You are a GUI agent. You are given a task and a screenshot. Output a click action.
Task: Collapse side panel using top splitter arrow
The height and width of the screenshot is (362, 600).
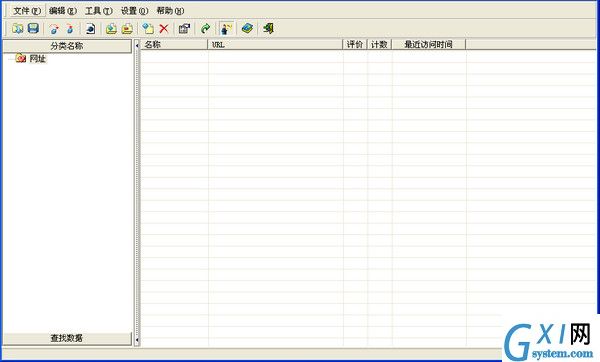coord(137,46)
